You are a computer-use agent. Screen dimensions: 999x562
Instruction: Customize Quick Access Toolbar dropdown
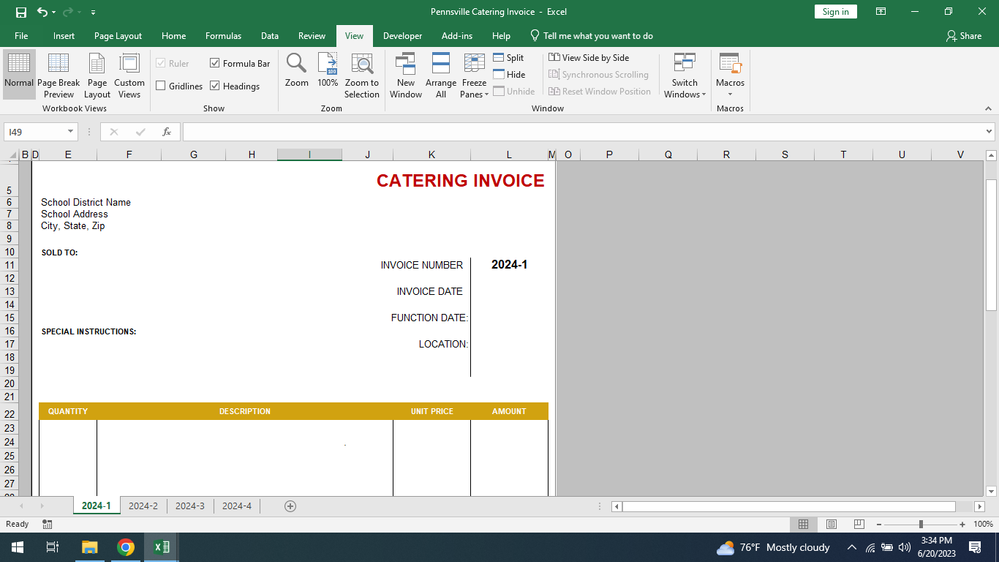point(93,12)
